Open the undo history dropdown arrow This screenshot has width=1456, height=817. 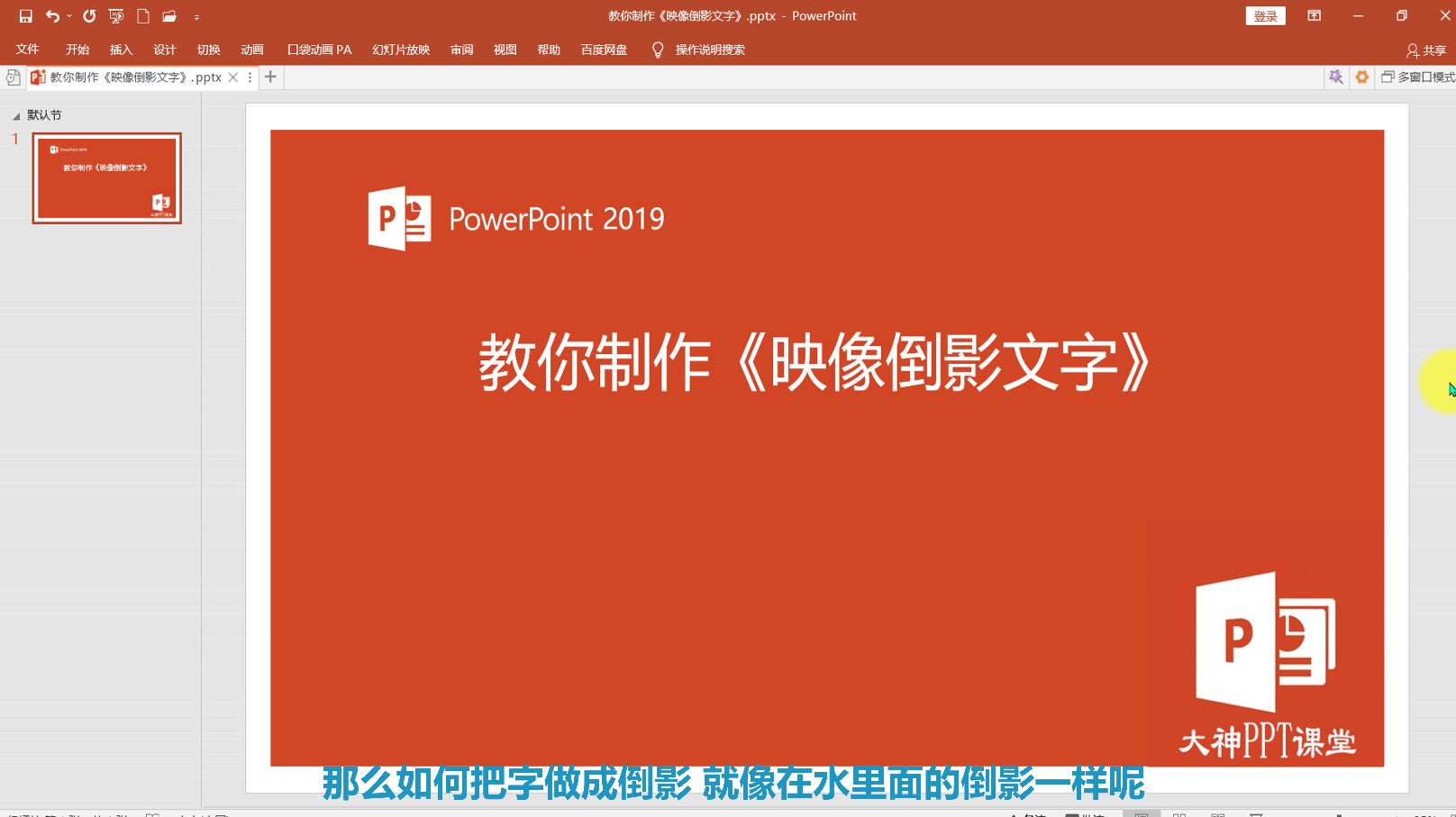[69, 16]
